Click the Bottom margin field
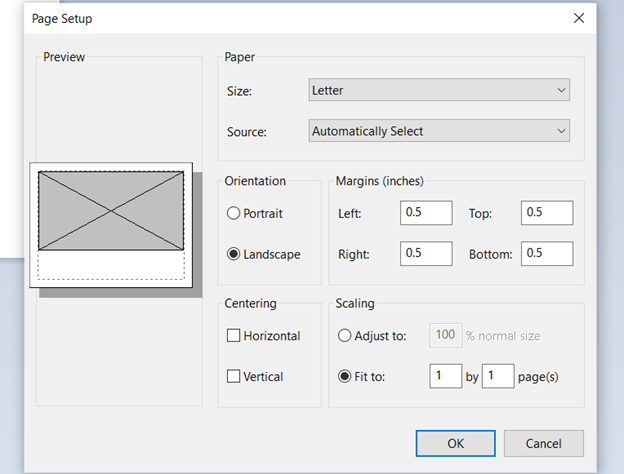 [547, 253]
